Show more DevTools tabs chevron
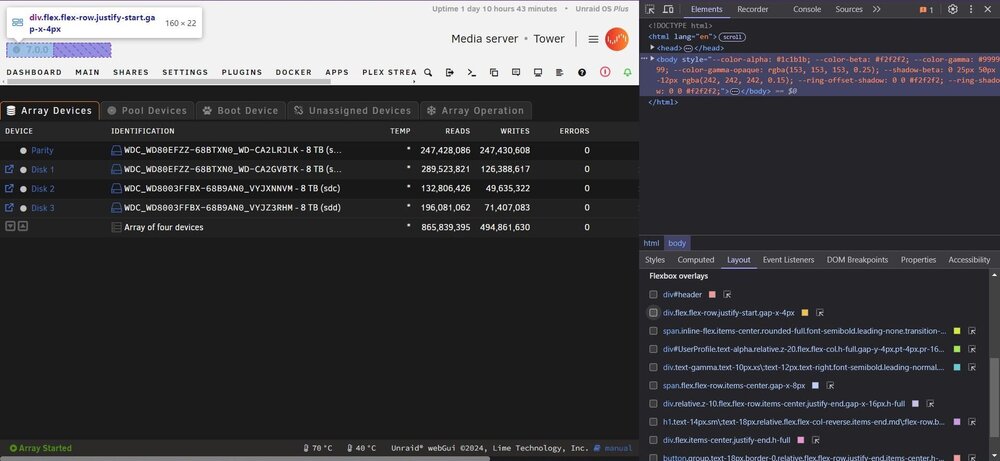Image resolution: width=1000 pixels, height=461 pixels. click(876, 9)
